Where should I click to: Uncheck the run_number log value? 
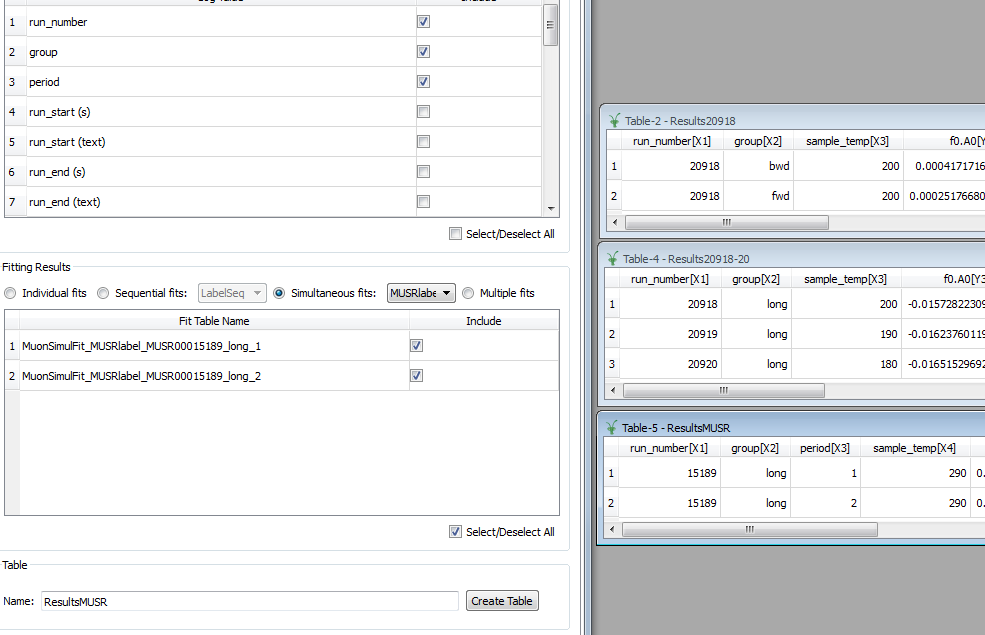tap(423, 21)
